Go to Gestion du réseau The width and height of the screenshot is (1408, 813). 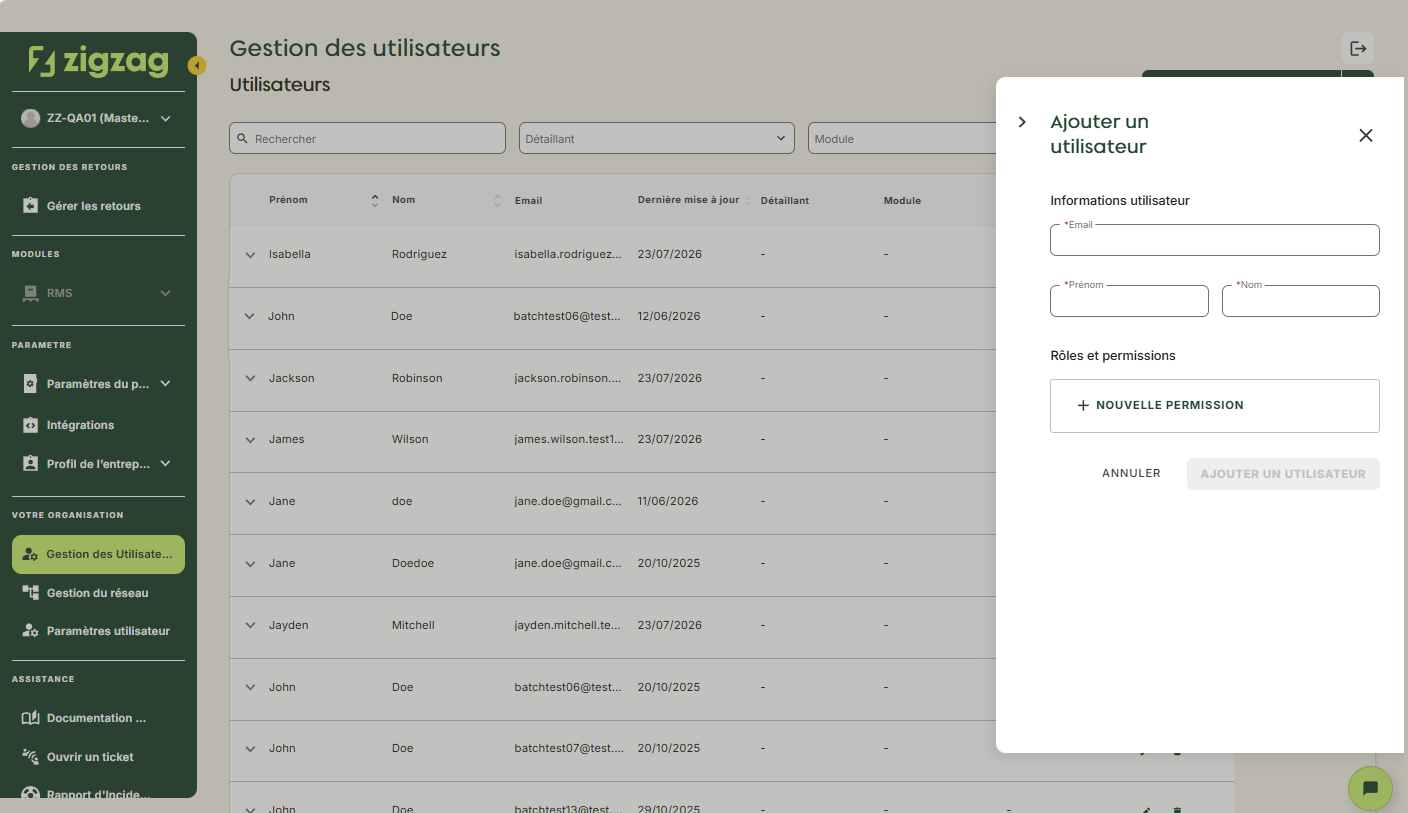tap(98, 593)
